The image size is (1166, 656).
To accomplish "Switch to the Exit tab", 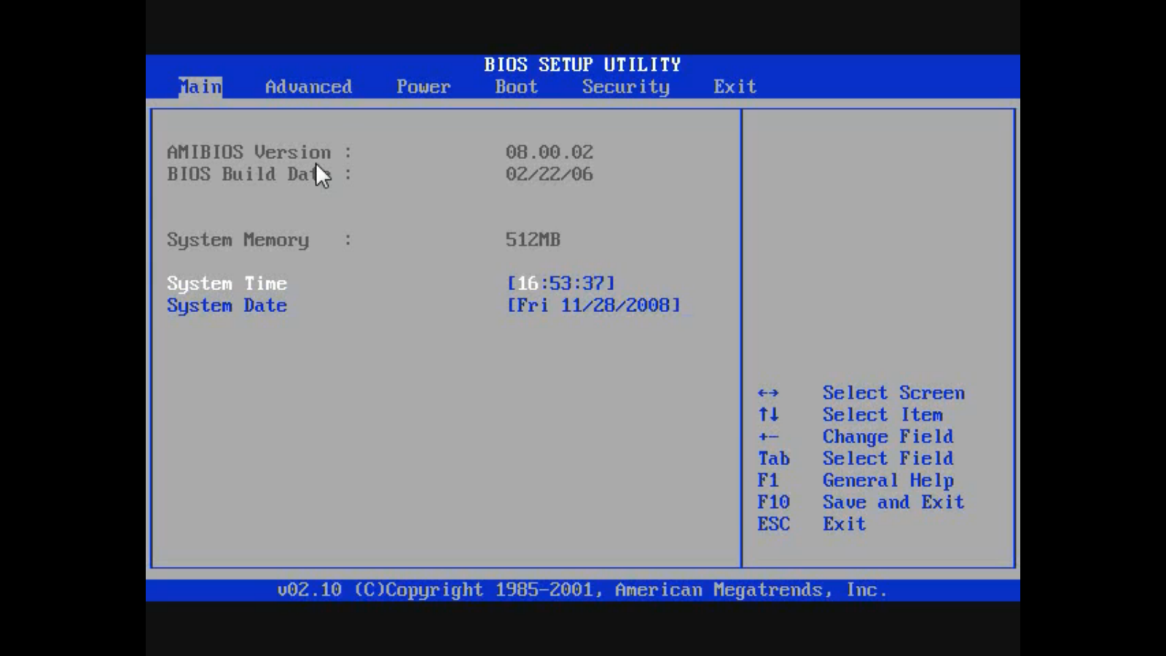I will point(734,87).
